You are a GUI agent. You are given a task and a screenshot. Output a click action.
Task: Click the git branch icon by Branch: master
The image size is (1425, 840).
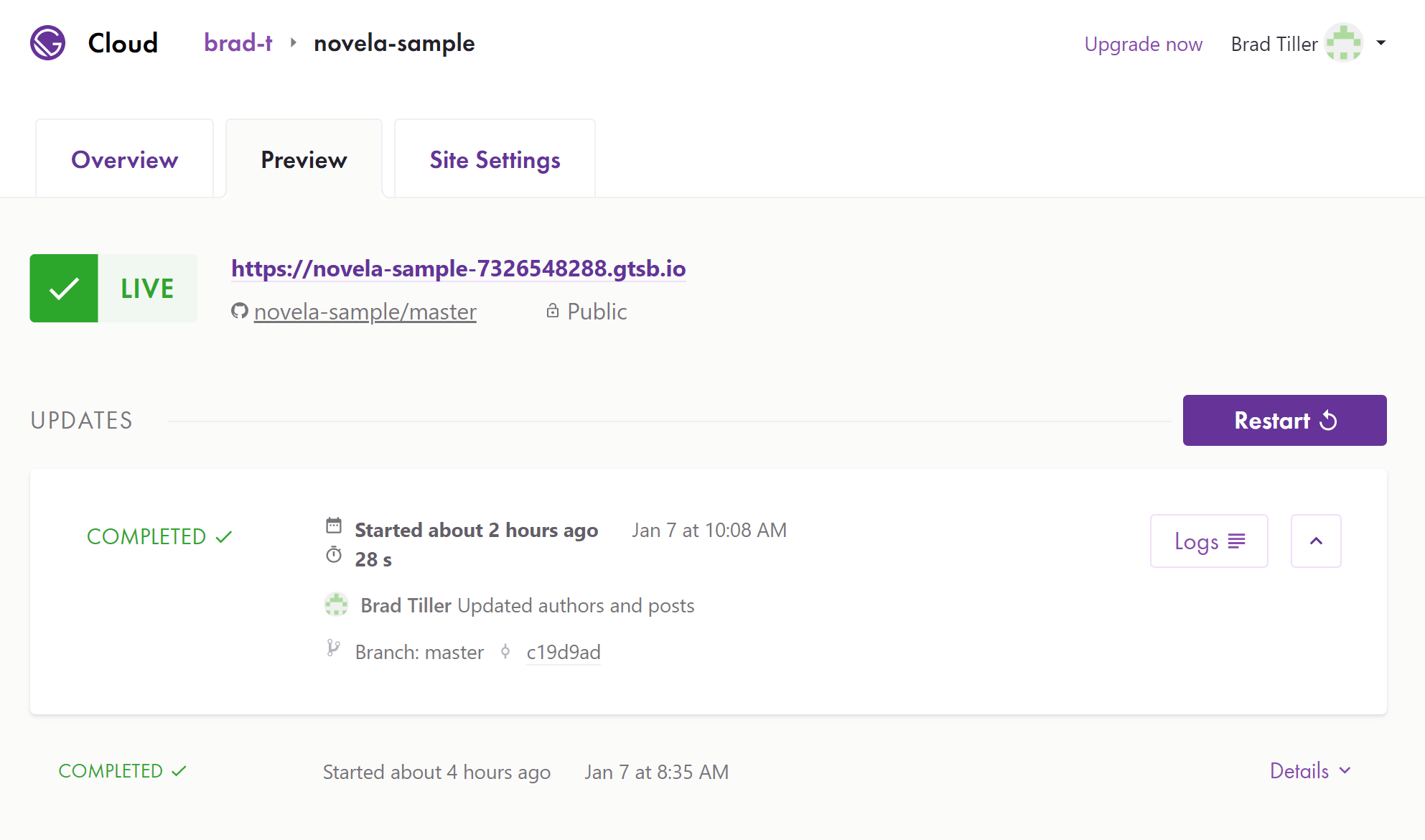pos(333,648)
